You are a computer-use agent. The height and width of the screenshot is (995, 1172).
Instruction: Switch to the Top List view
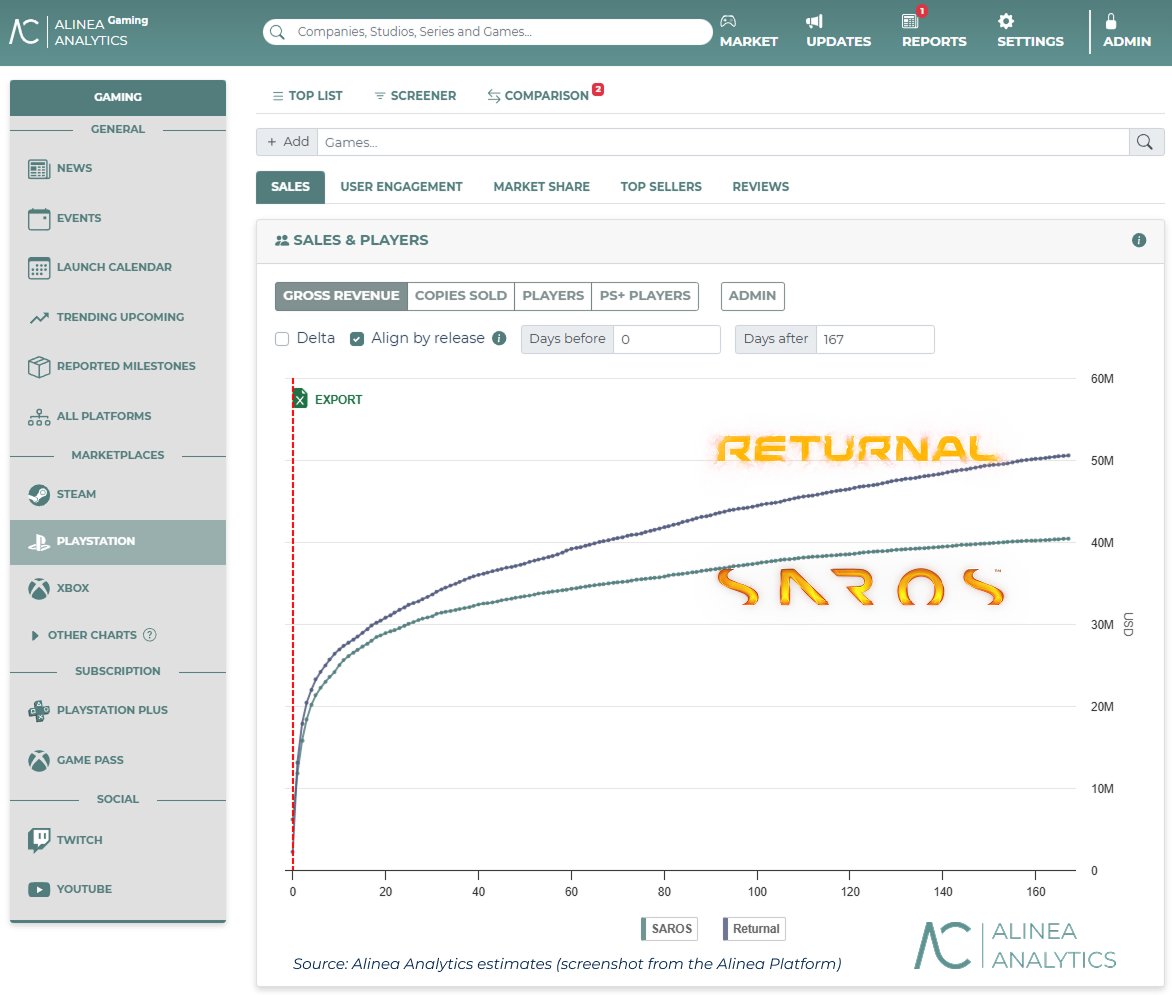point(307,96)
